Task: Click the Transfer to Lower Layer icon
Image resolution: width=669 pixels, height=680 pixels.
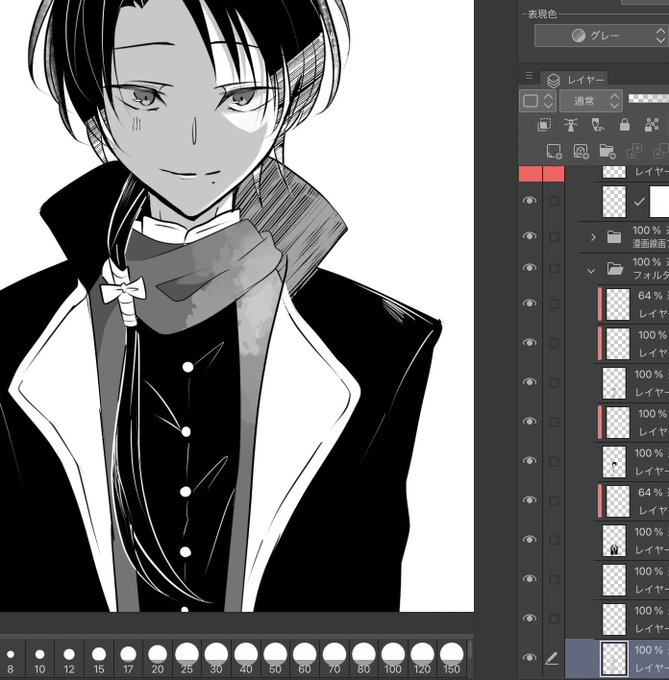Action: 634,151
